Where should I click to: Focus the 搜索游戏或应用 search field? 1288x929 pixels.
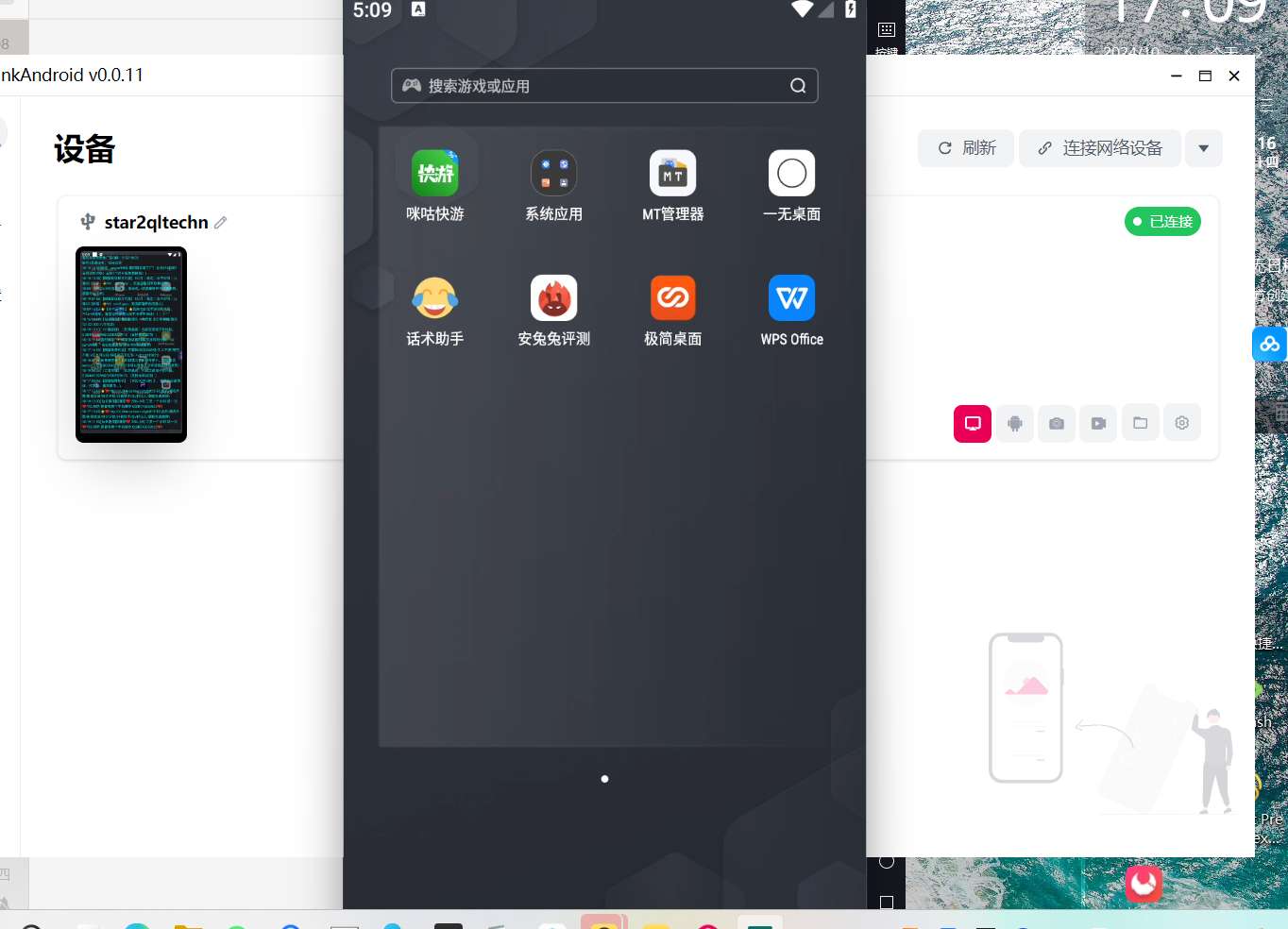[x=604, y=86]
